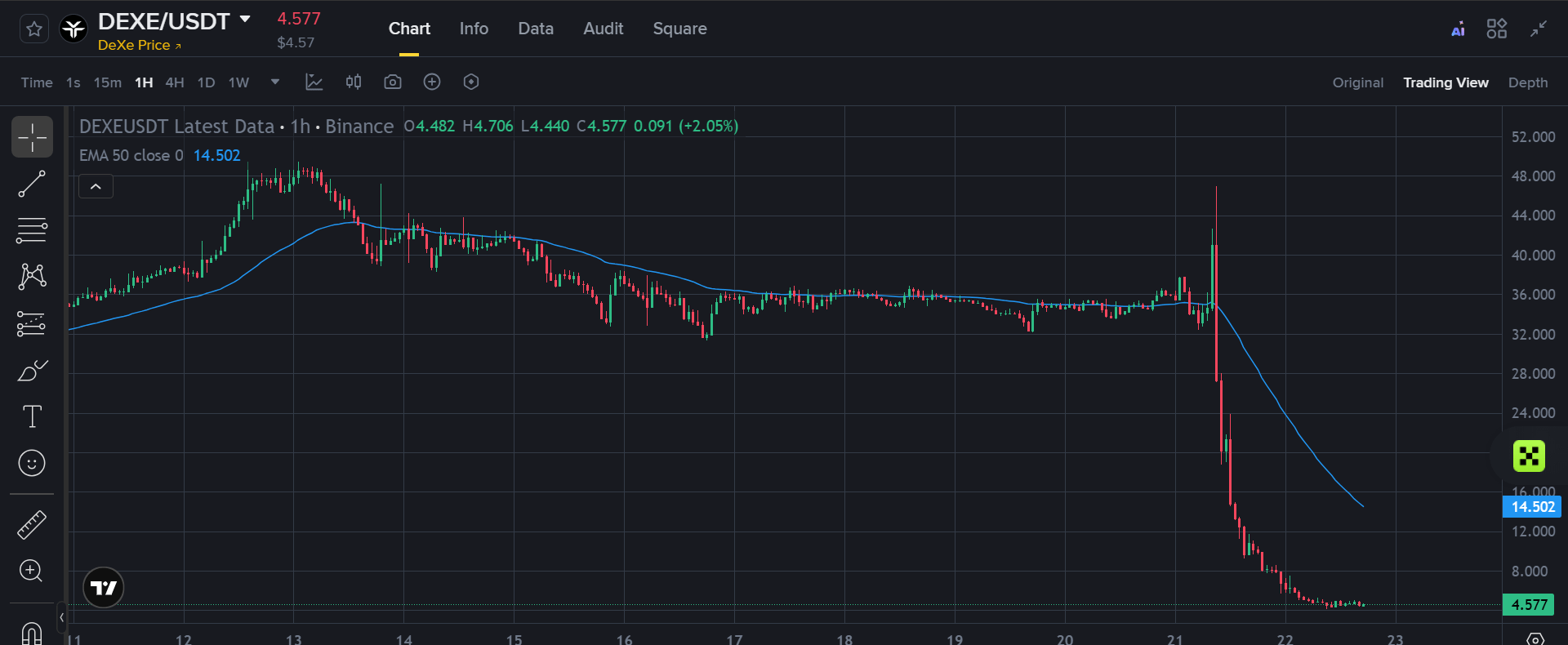Image resolution: width=1568 pixels, height=645 pixels.
Task: Click the 36.000 price axis label
Action: (1533, 295)
